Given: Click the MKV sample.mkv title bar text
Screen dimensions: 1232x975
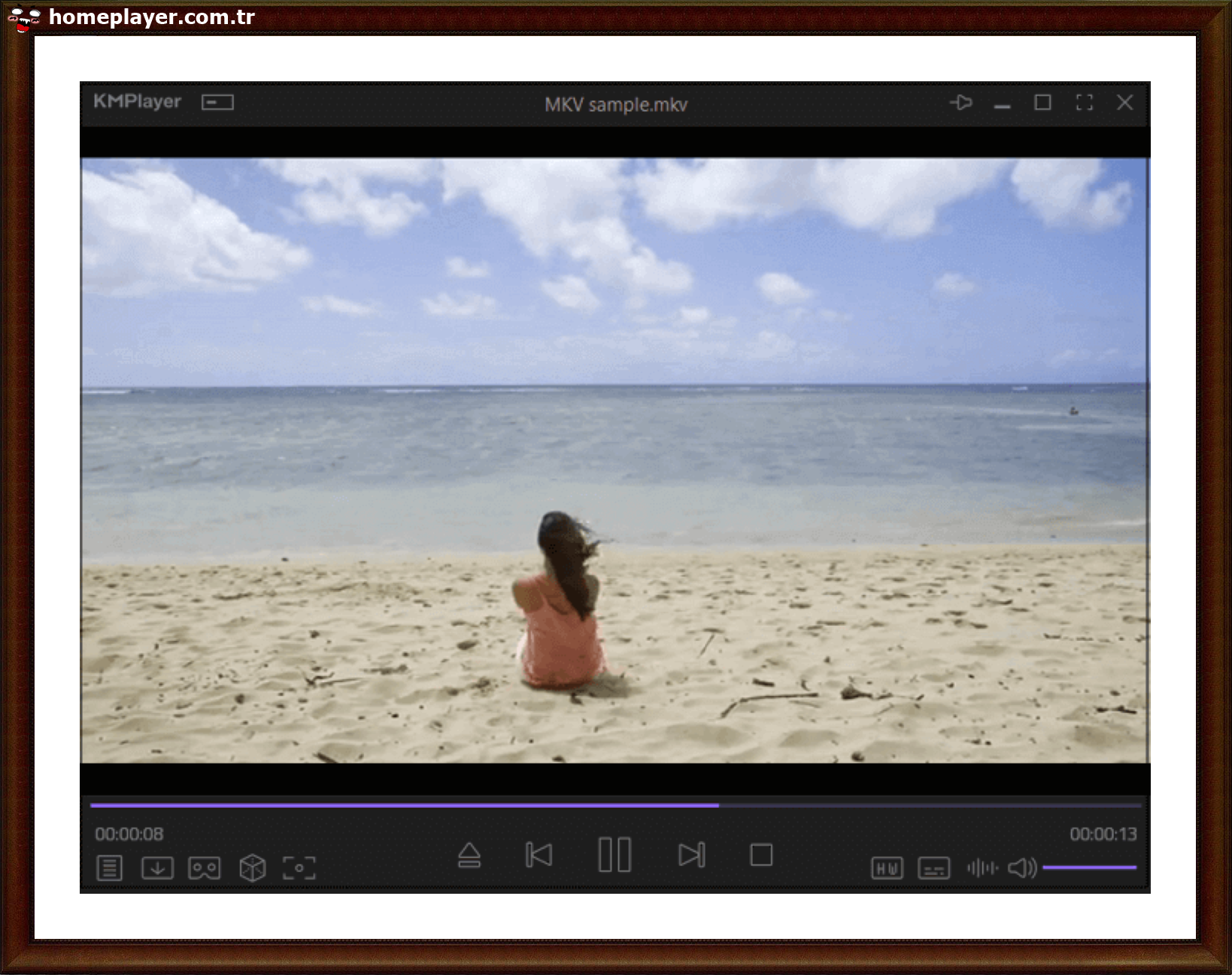Looking at the screenshot, I should coord(615,105).
